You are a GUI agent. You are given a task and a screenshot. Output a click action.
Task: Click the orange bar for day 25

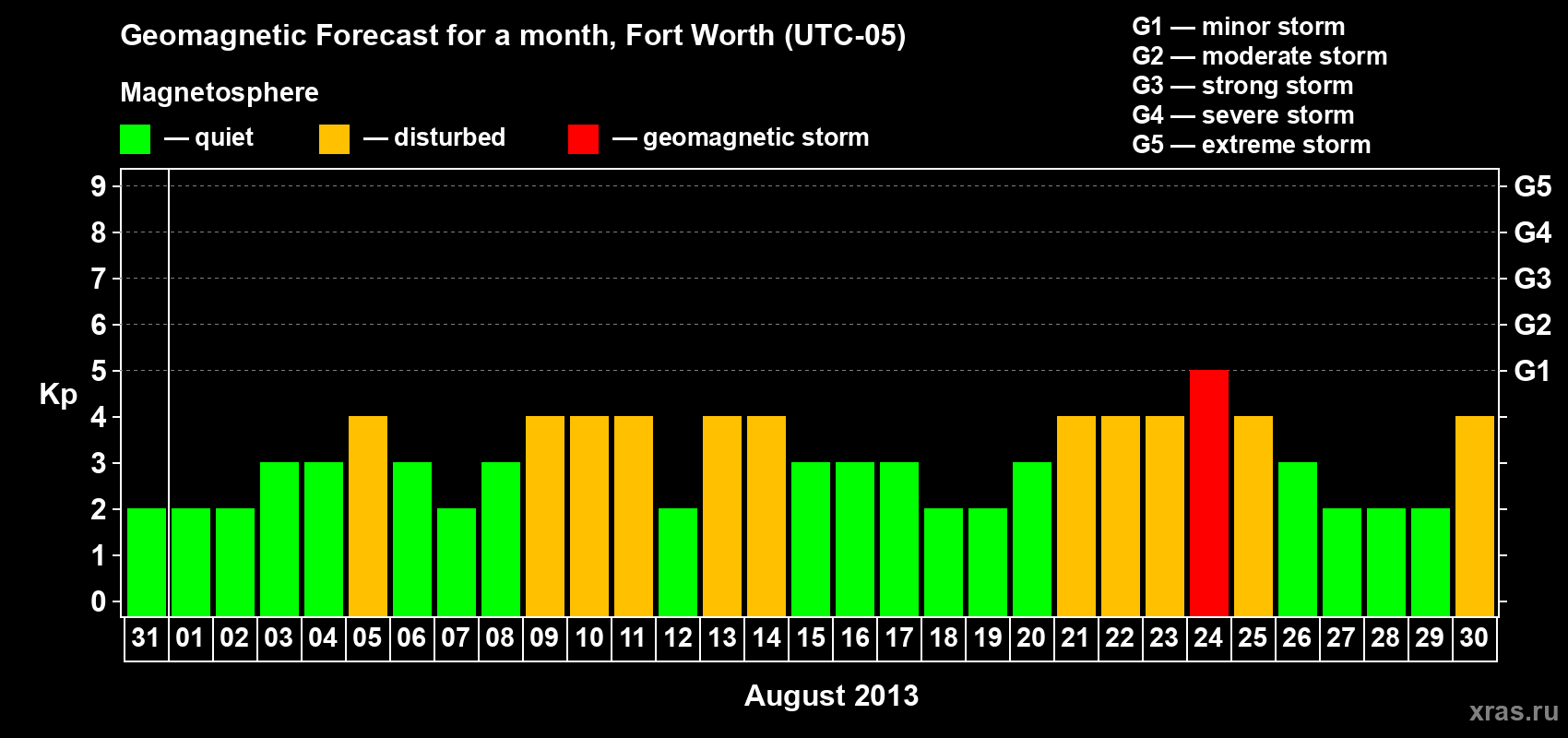click(x=1253, y=516)
